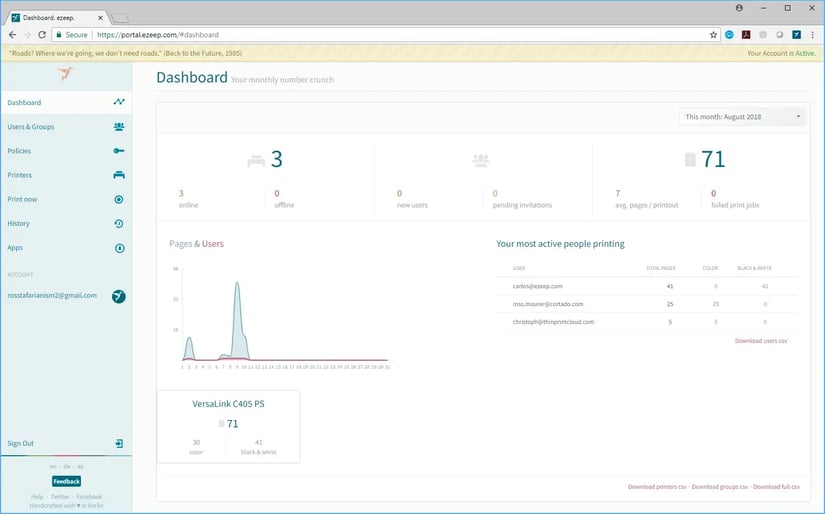Click the Printers printer icon in the sidebar
This screenshot has width=825, height=514.
119,175
